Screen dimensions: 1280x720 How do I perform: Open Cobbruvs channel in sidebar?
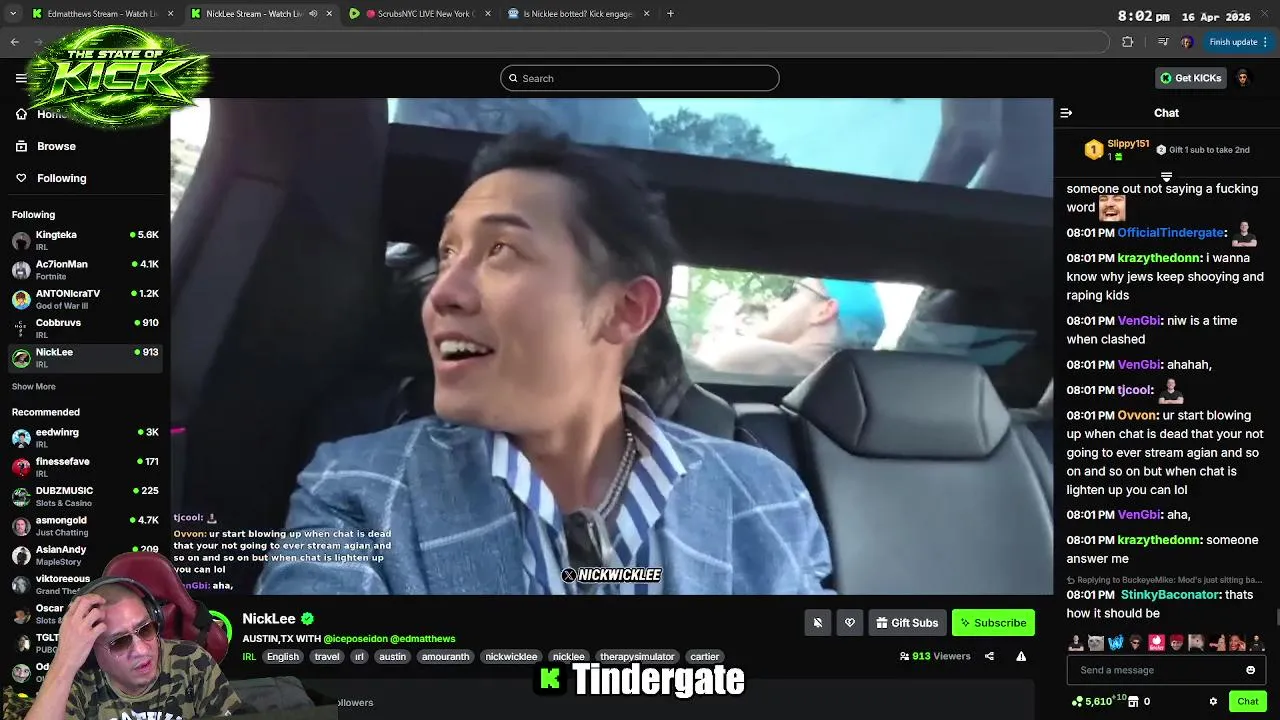(x=85, y=328)
